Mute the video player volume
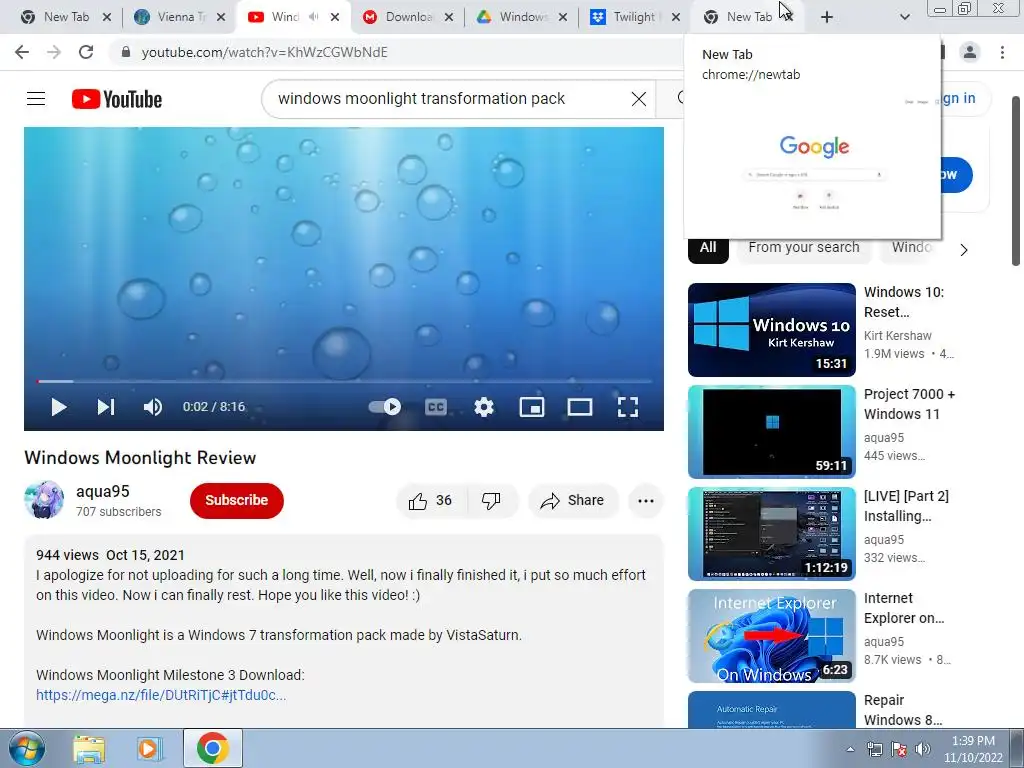 (153, 407)
